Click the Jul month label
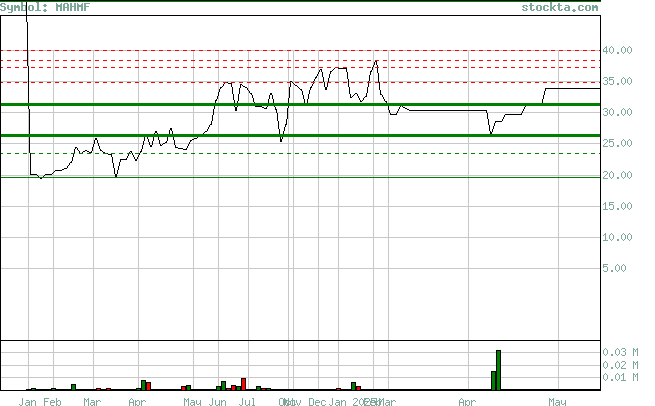 (247, 402)
